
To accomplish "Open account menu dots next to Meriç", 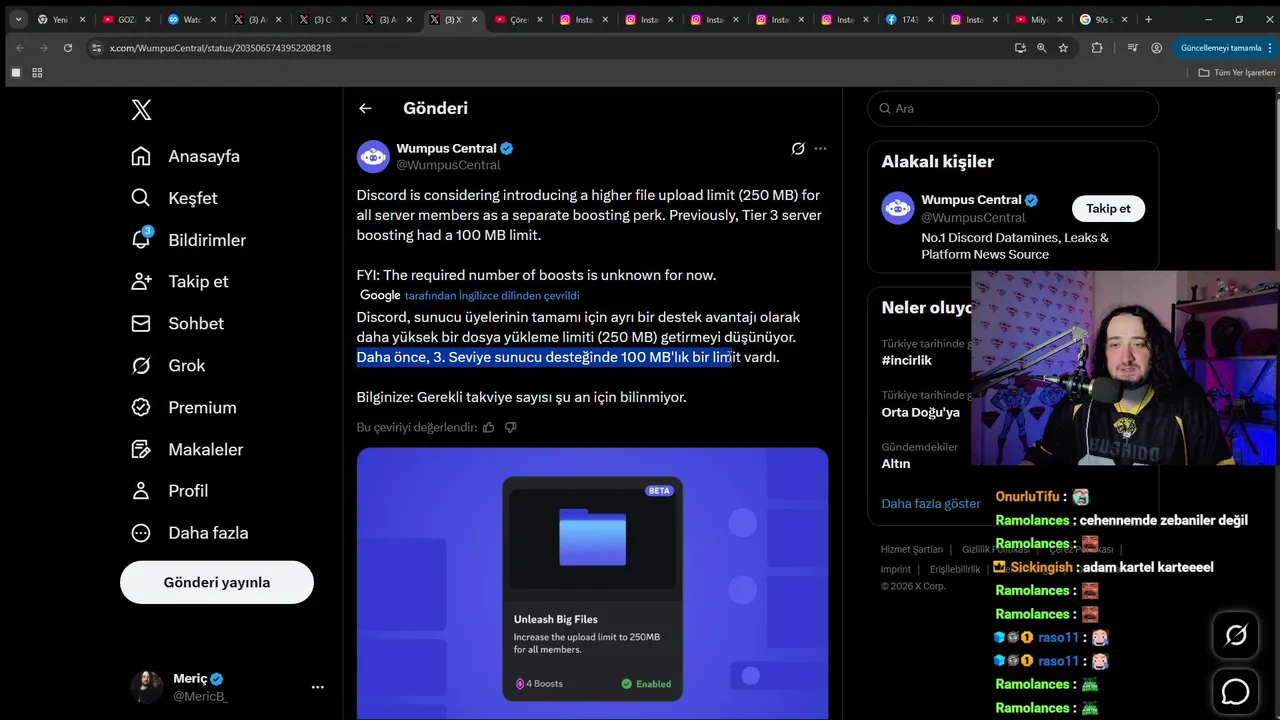I will (x=317, y=687).
